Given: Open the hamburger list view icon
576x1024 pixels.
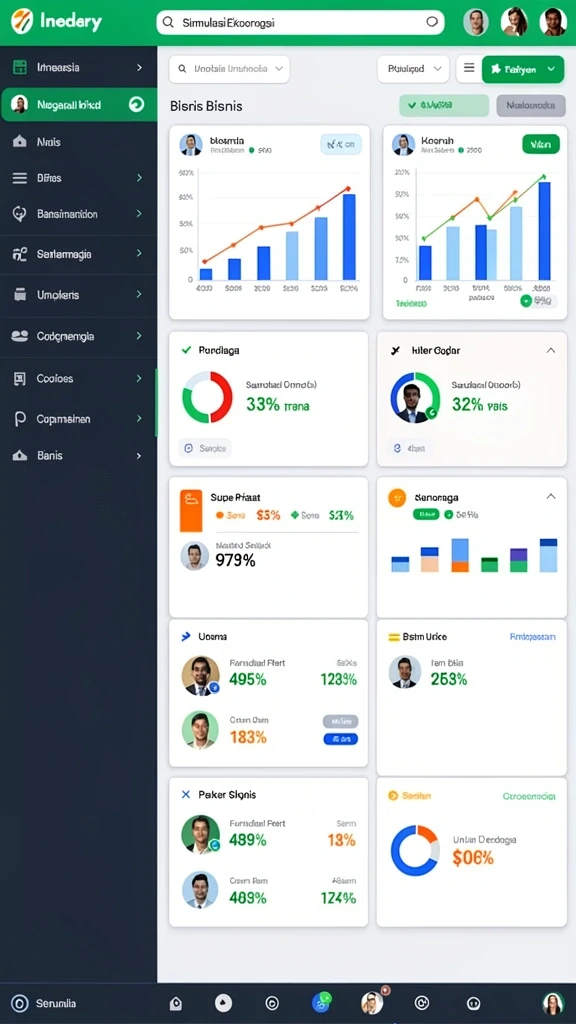Looking at the screenshot, I should coord(469,68).
